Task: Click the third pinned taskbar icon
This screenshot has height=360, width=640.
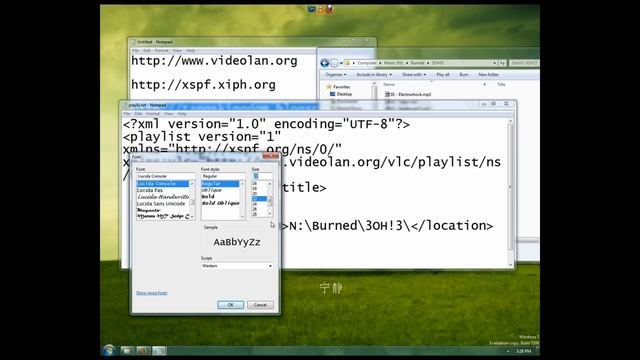Action: pyautogui.click(x=159, y=351)
